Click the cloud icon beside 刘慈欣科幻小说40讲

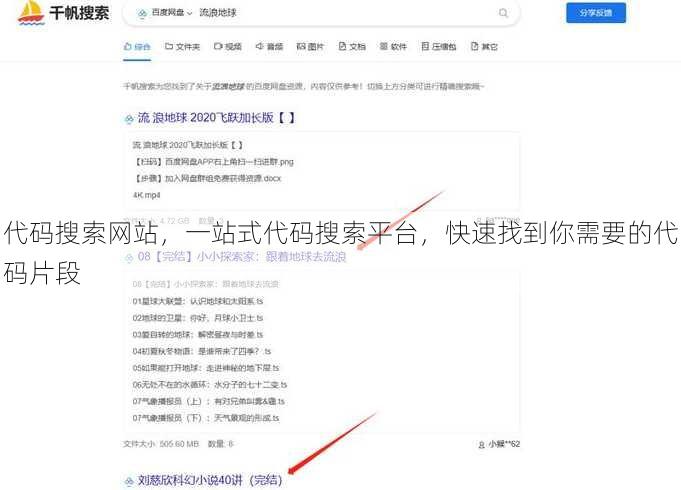[129, 481]
